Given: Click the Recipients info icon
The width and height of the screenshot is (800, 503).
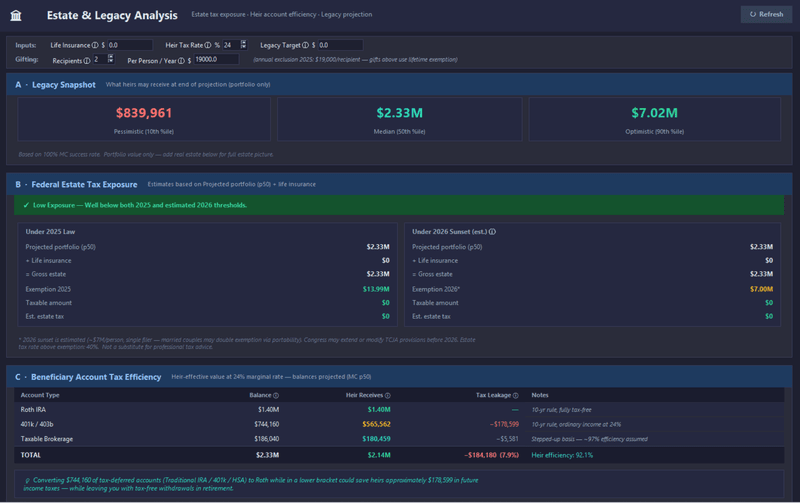Looking at the screenshot, I should tap(87, 61).
